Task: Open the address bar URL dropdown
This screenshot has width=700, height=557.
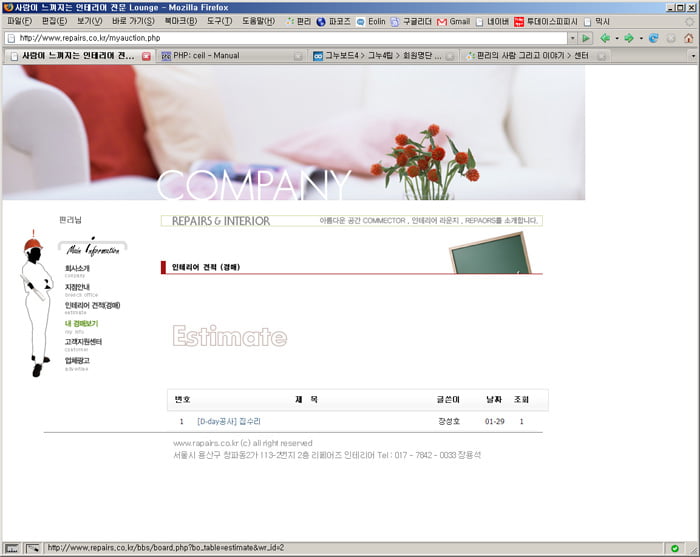Action: point(573,38)
